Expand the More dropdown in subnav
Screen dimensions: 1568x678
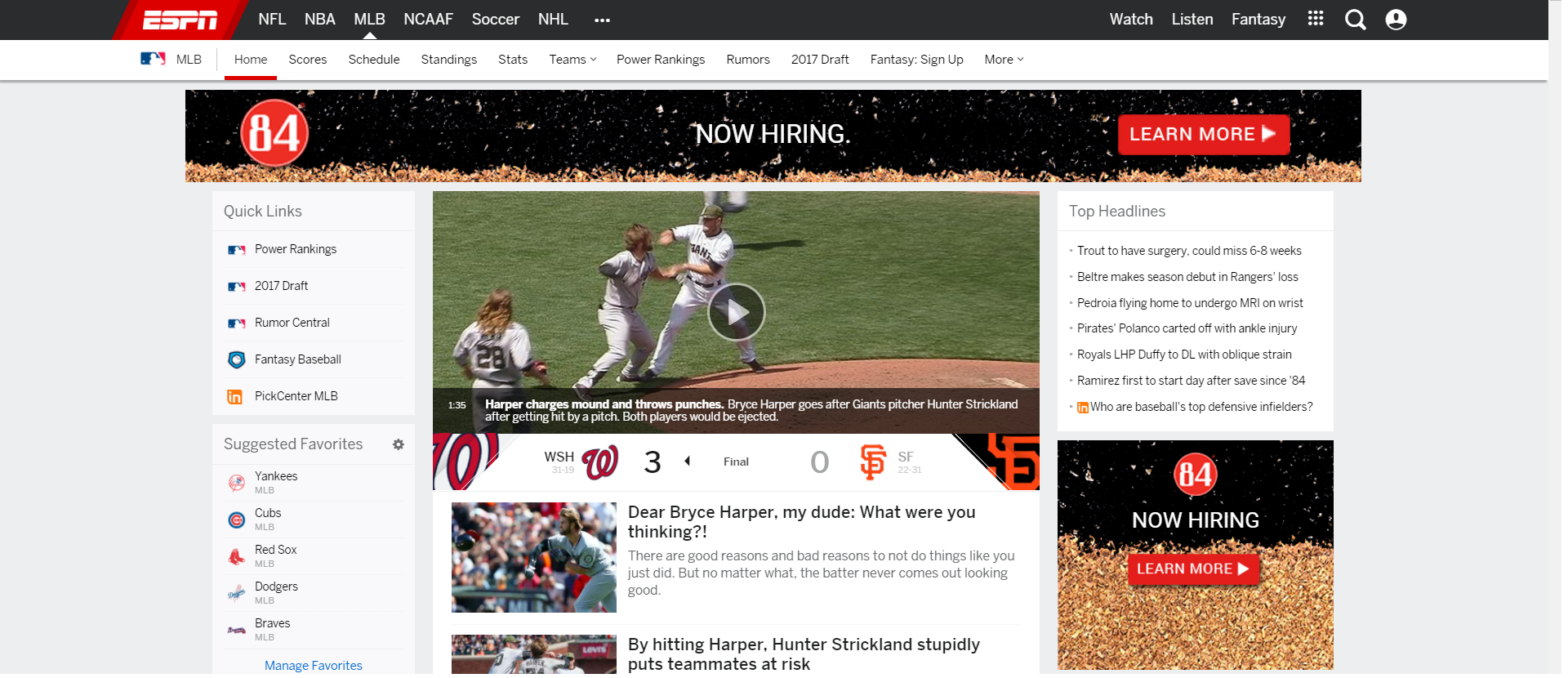(1004, 60)
